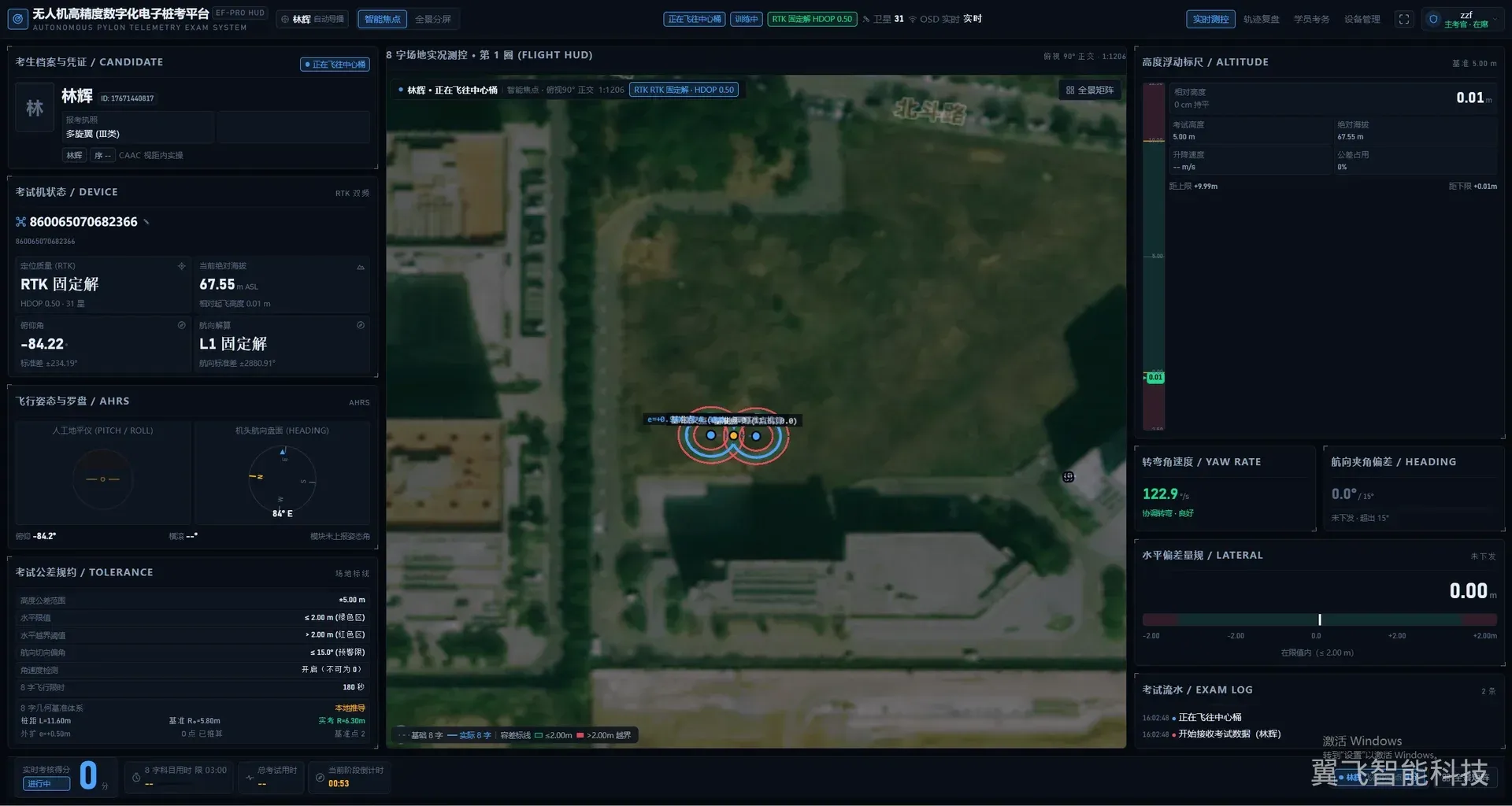Click the shield icon beside zzf
The width and height of the screenshot is (1512, 806).
click(1433, 19)
